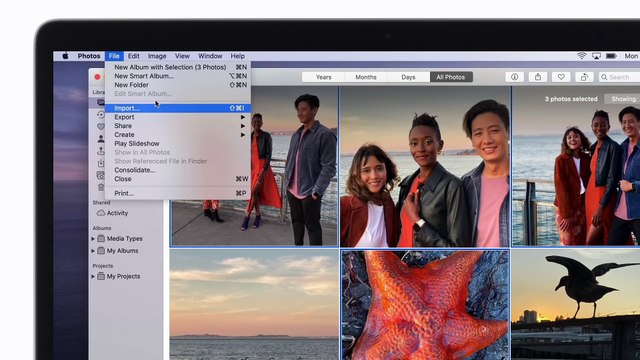Open the Info button in Photos toolbar

(514, 77)
